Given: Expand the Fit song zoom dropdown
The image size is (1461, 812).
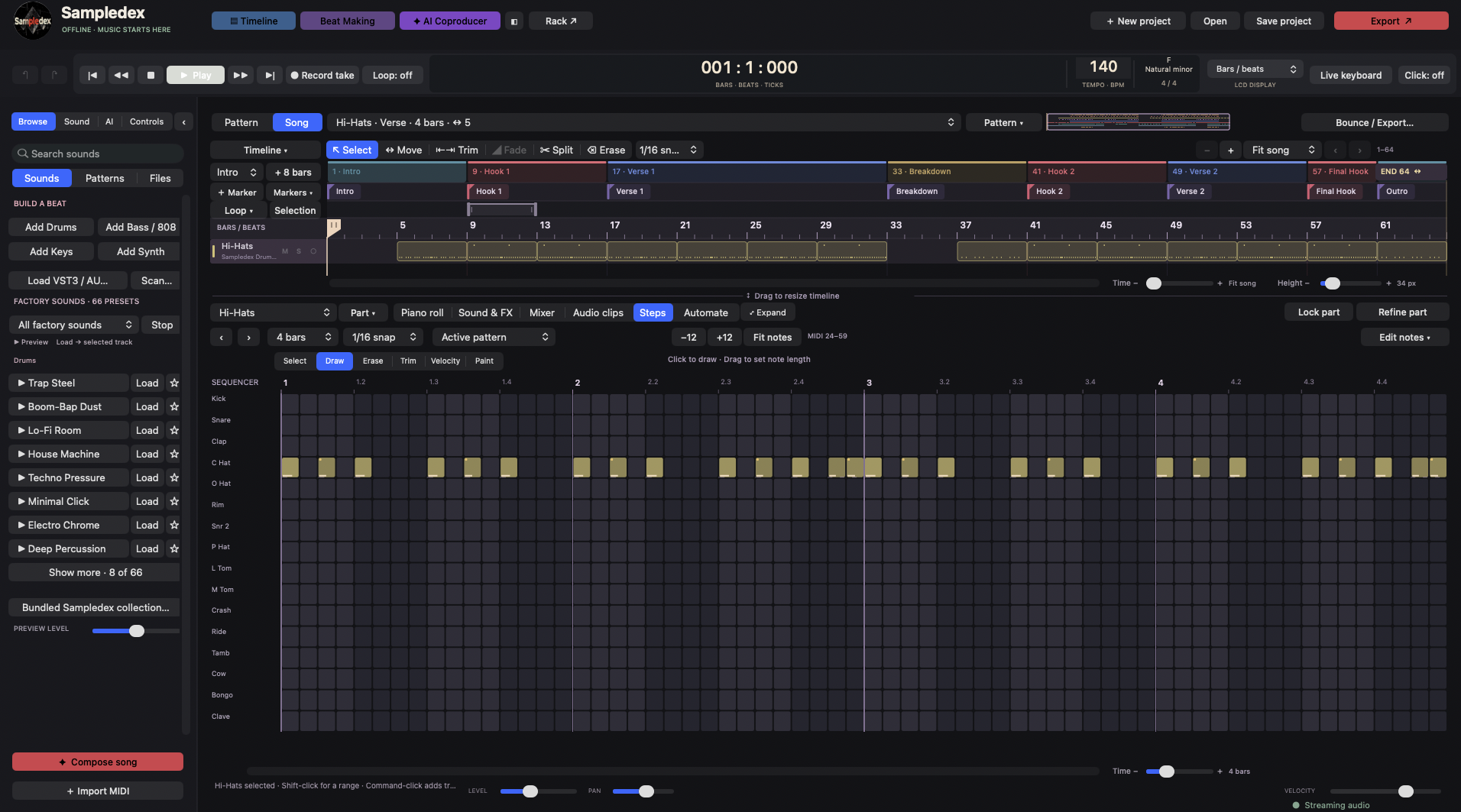Looking at the screenshot, I should (1282, 150).
